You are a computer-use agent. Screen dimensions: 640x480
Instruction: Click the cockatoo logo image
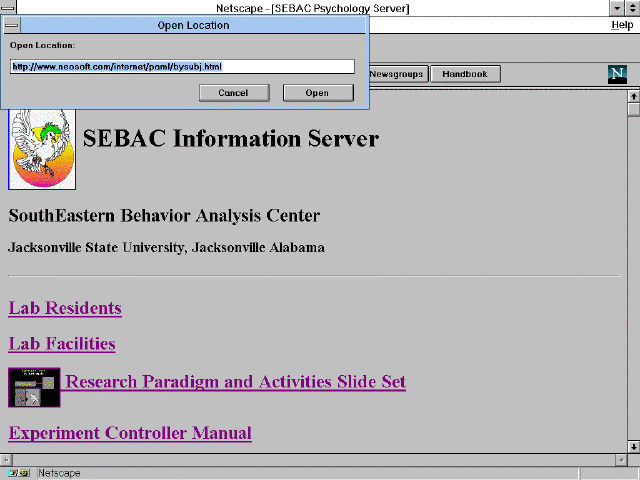click(x=42, y=149)
